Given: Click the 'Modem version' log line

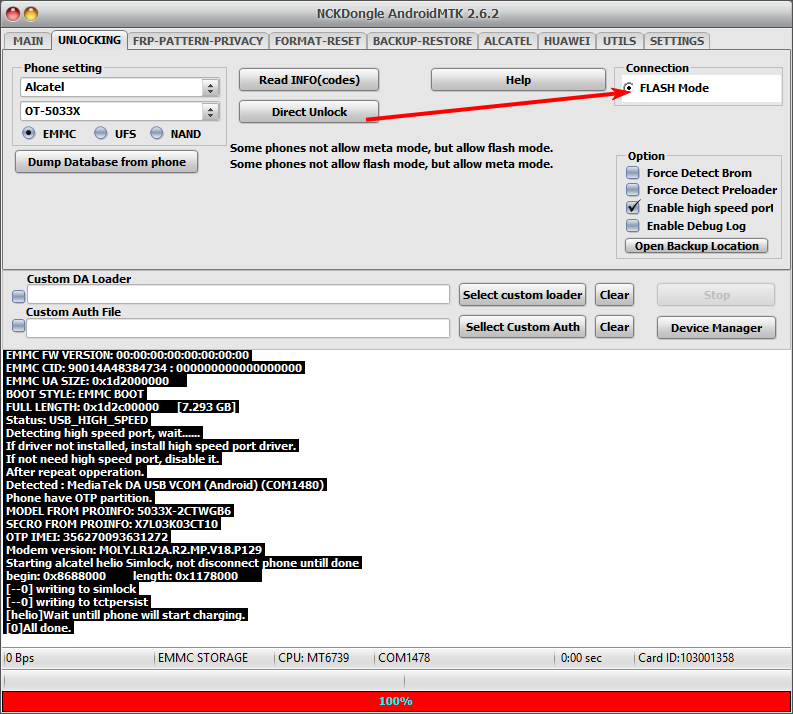Looking at the screenshot, I should 134,550.
